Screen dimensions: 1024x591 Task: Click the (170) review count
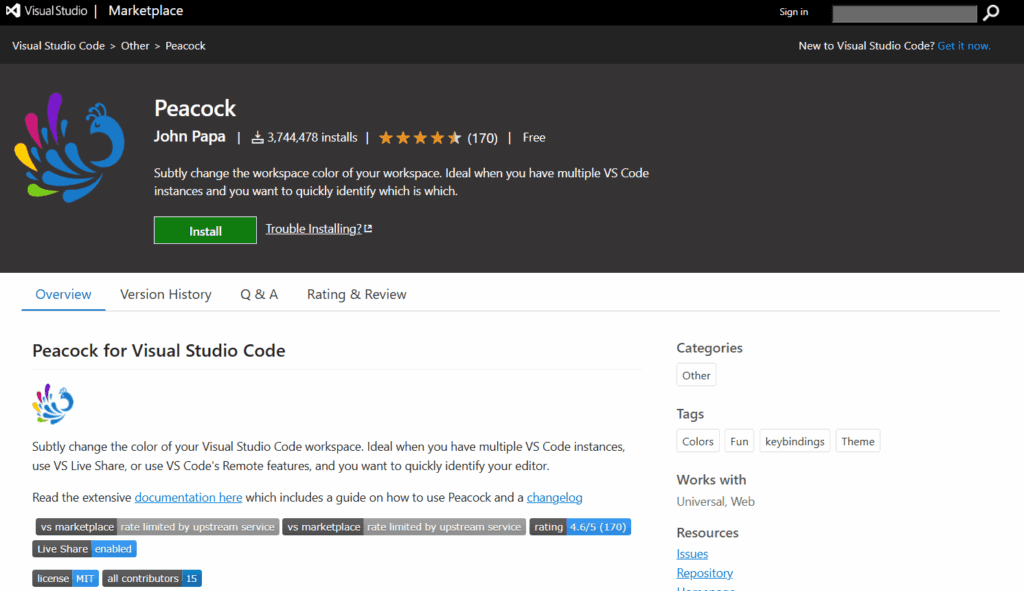coord(482,138)
